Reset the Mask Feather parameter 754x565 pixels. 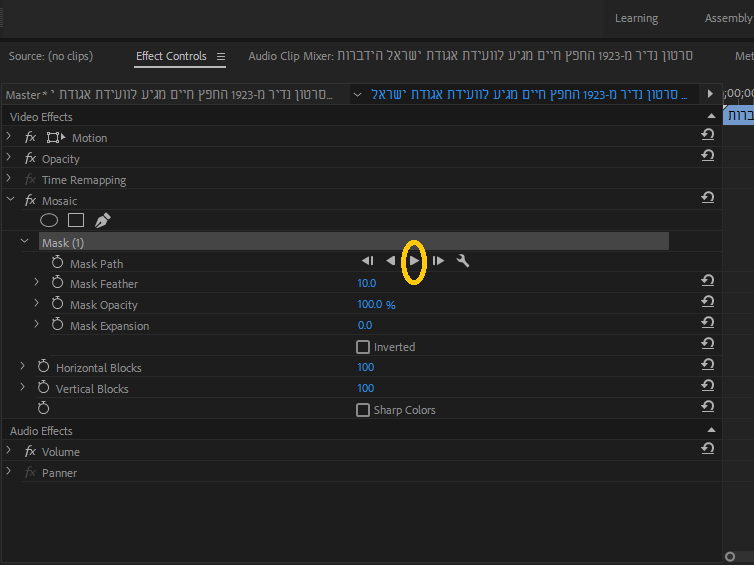coord(707,280)
